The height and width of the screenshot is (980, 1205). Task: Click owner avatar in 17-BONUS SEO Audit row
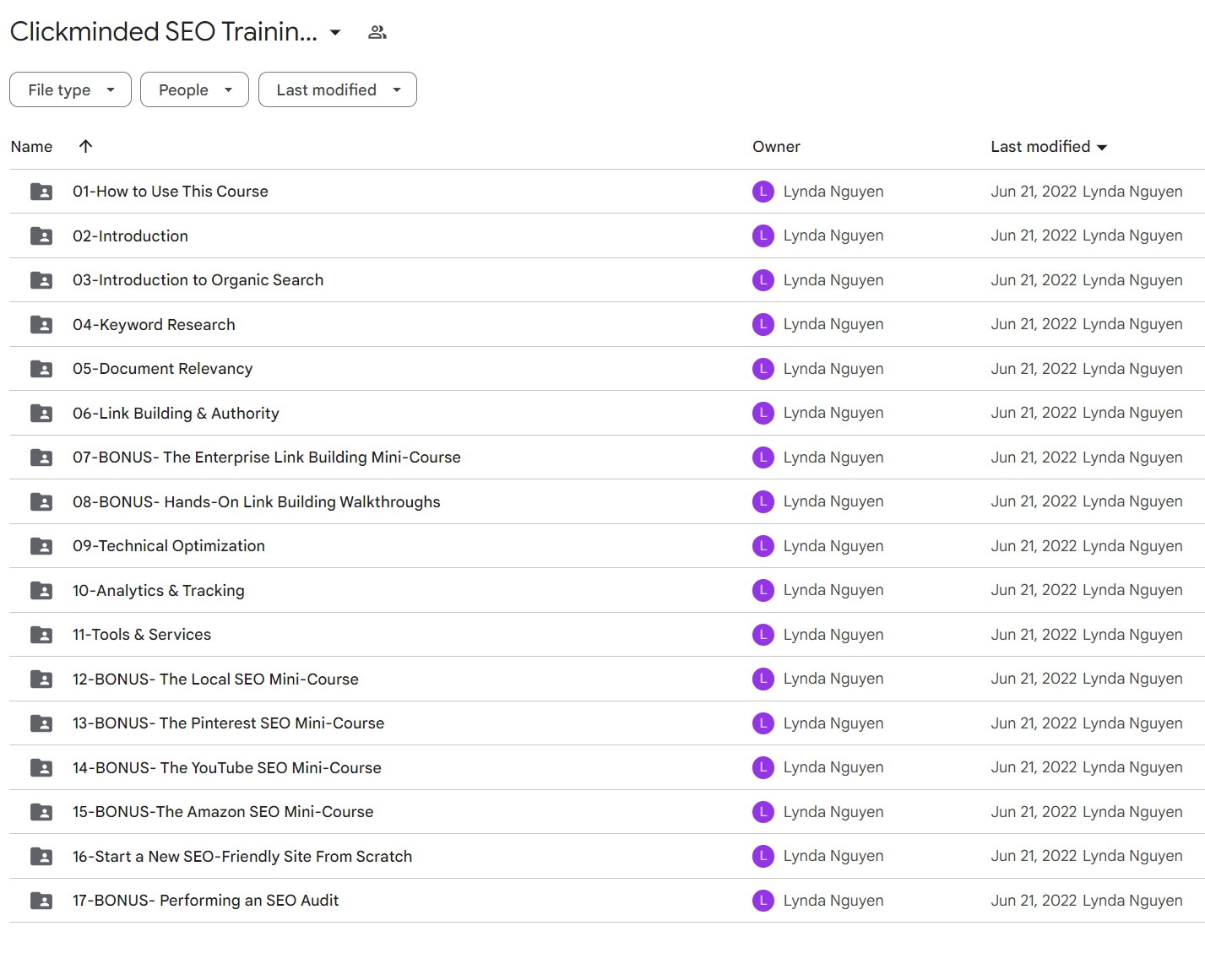(x=763, y=901)
